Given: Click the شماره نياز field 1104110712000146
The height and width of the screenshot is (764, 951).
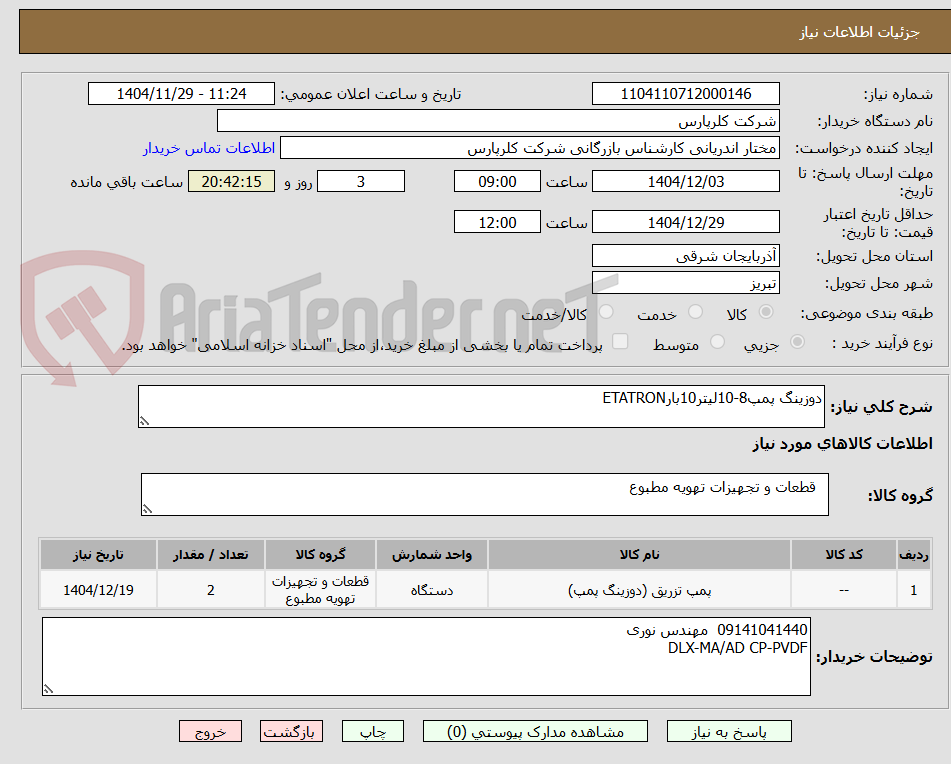Looking at the screenshot, I should tap(685, 94).
